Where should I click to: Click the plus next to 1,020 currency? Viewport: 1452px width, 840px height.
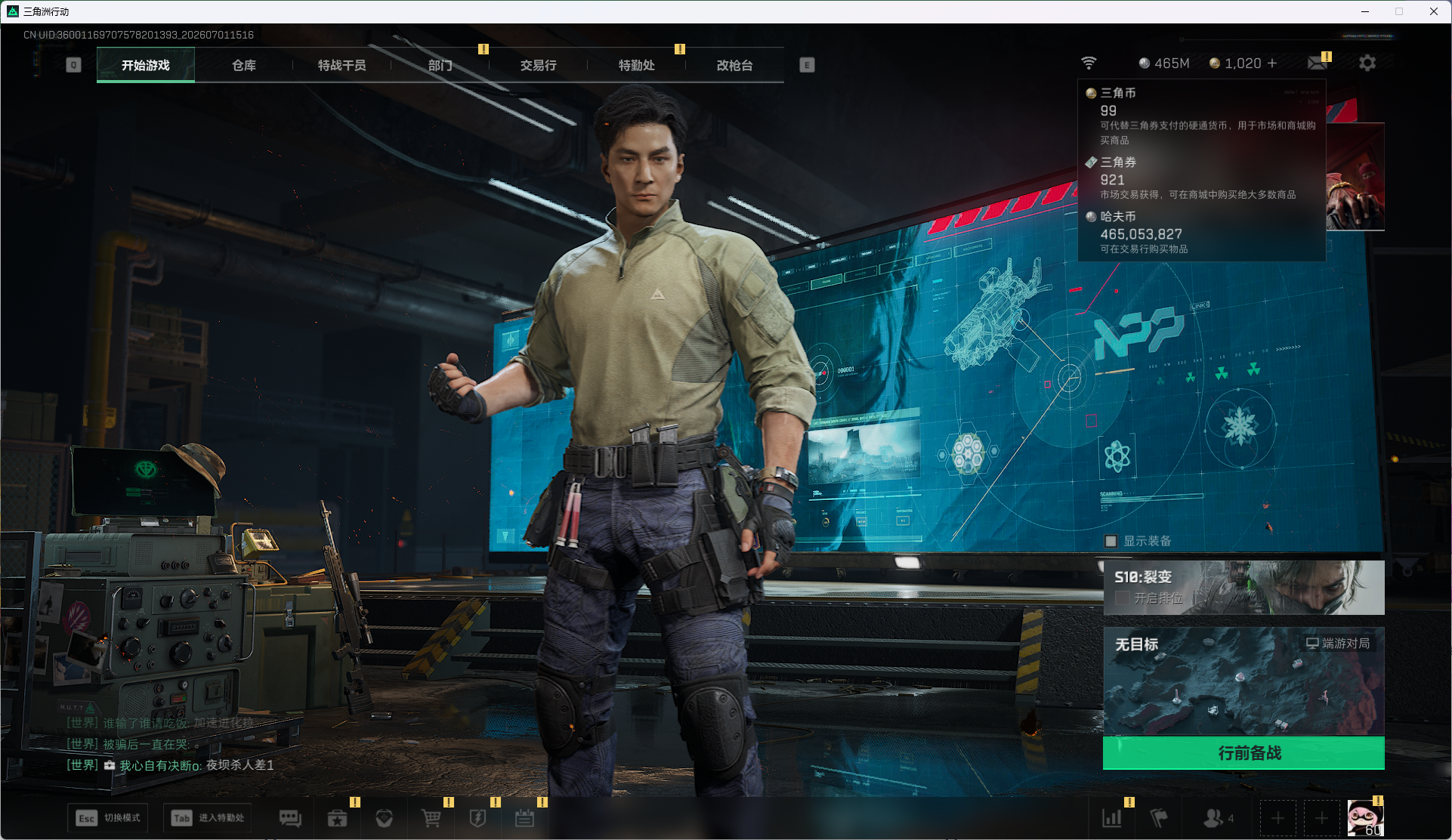point(1272,63)
